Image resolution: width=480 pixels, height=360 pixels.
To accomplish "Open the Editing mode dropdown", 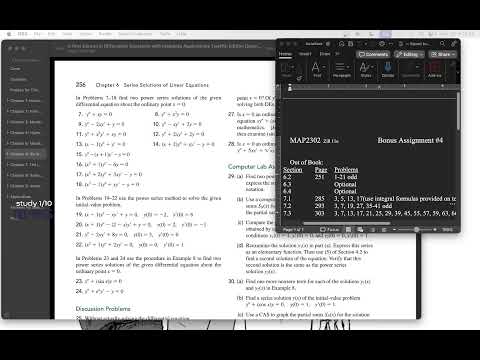I will point(409,54).
